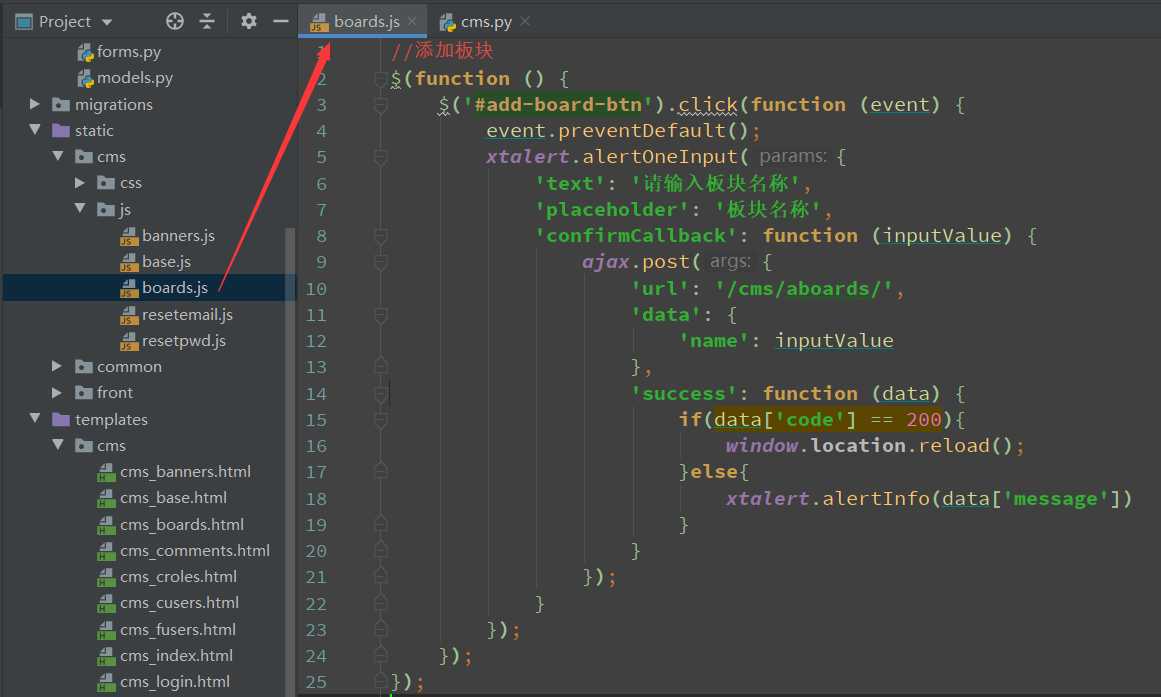Click '/cms/aboards/' URL string
Image resolution: width=1161 pixels, height=697 pixels.
(803, 289)
